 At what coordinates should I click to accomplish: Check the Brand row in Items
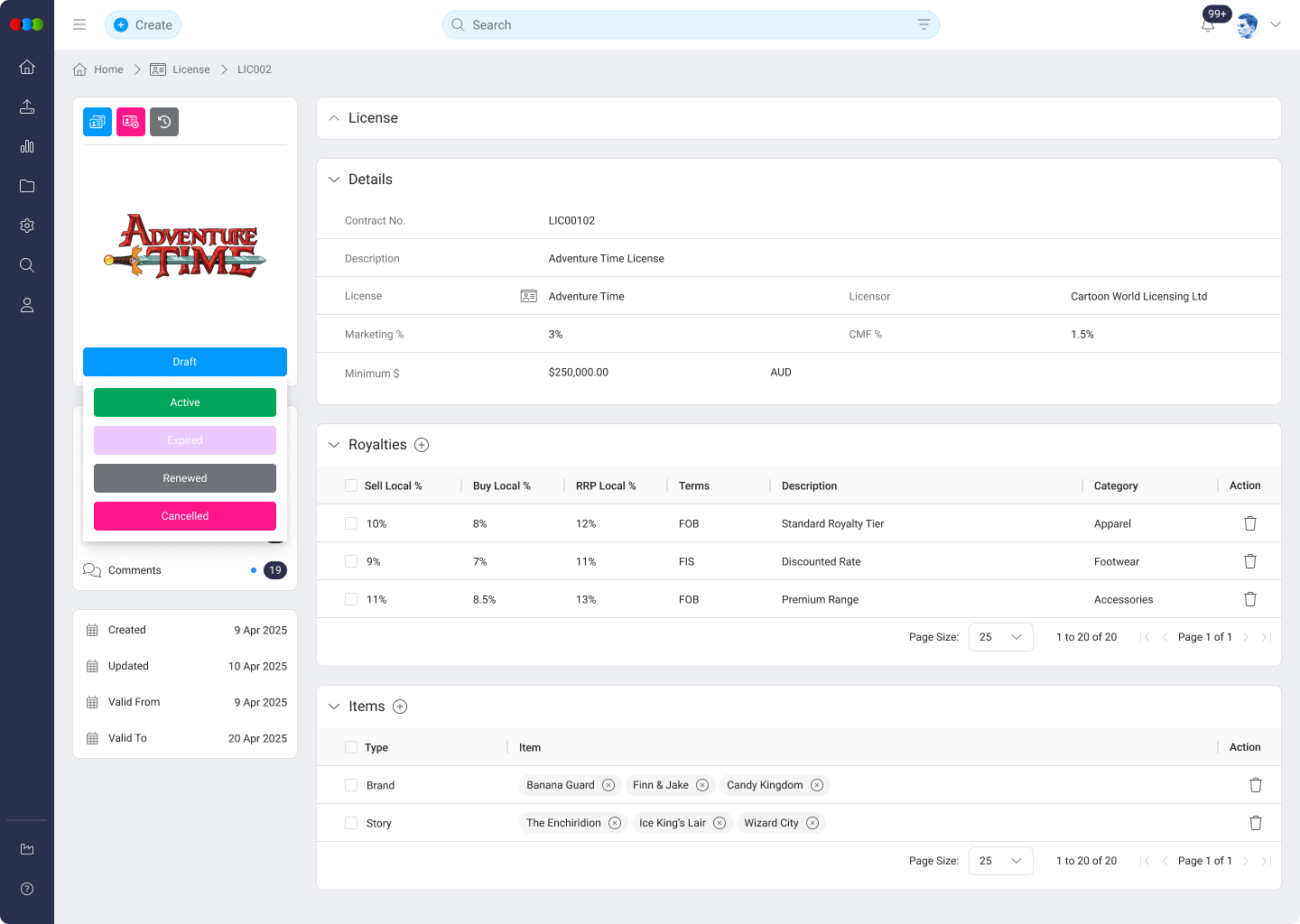(350, 785)
